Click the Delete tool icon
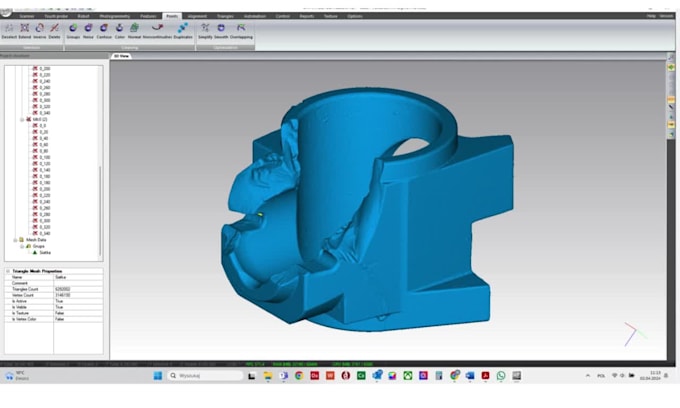Image resolution: width=680 pixels, height=408 pixels. pos(54,28)
